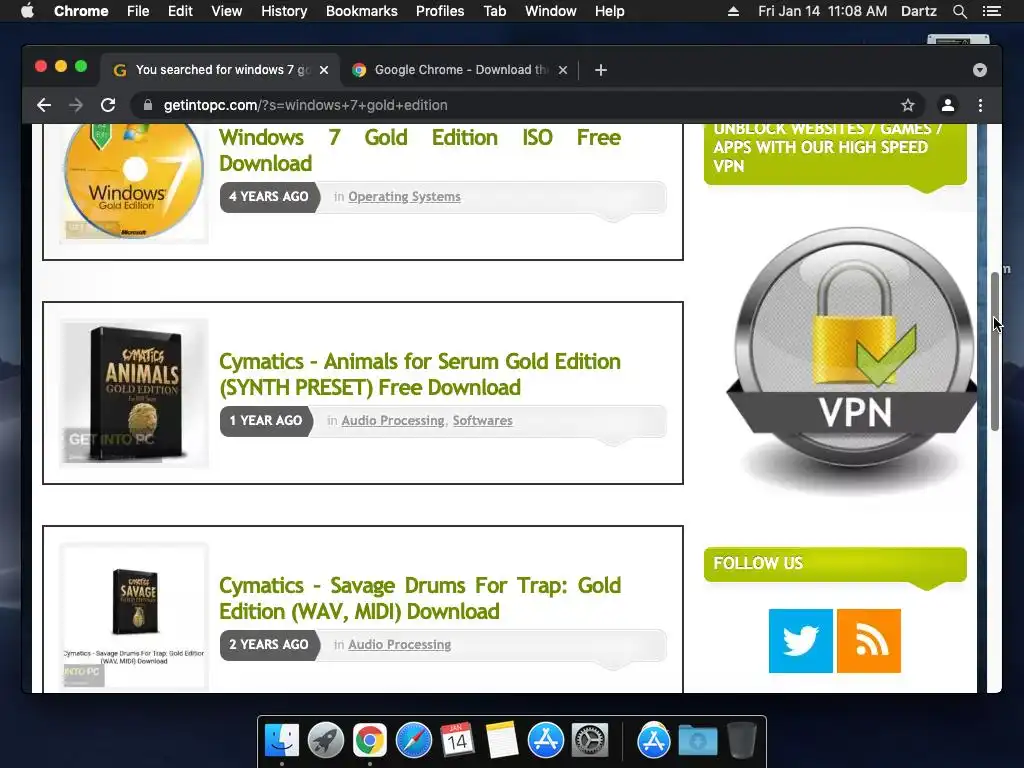This screenshot has height=768, width=1024.
Task: Click the date and time in menu bar
Action: pos(822,11)
